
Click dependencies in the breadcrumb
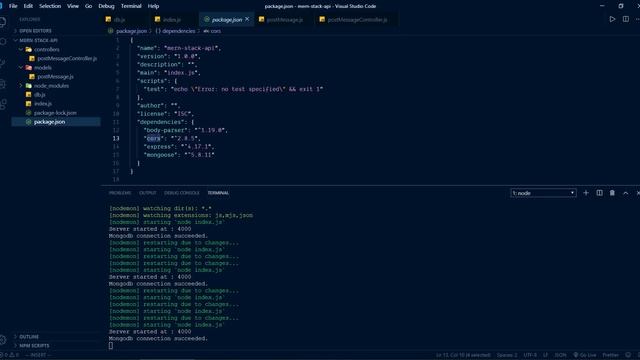click(x=178, y=31)
